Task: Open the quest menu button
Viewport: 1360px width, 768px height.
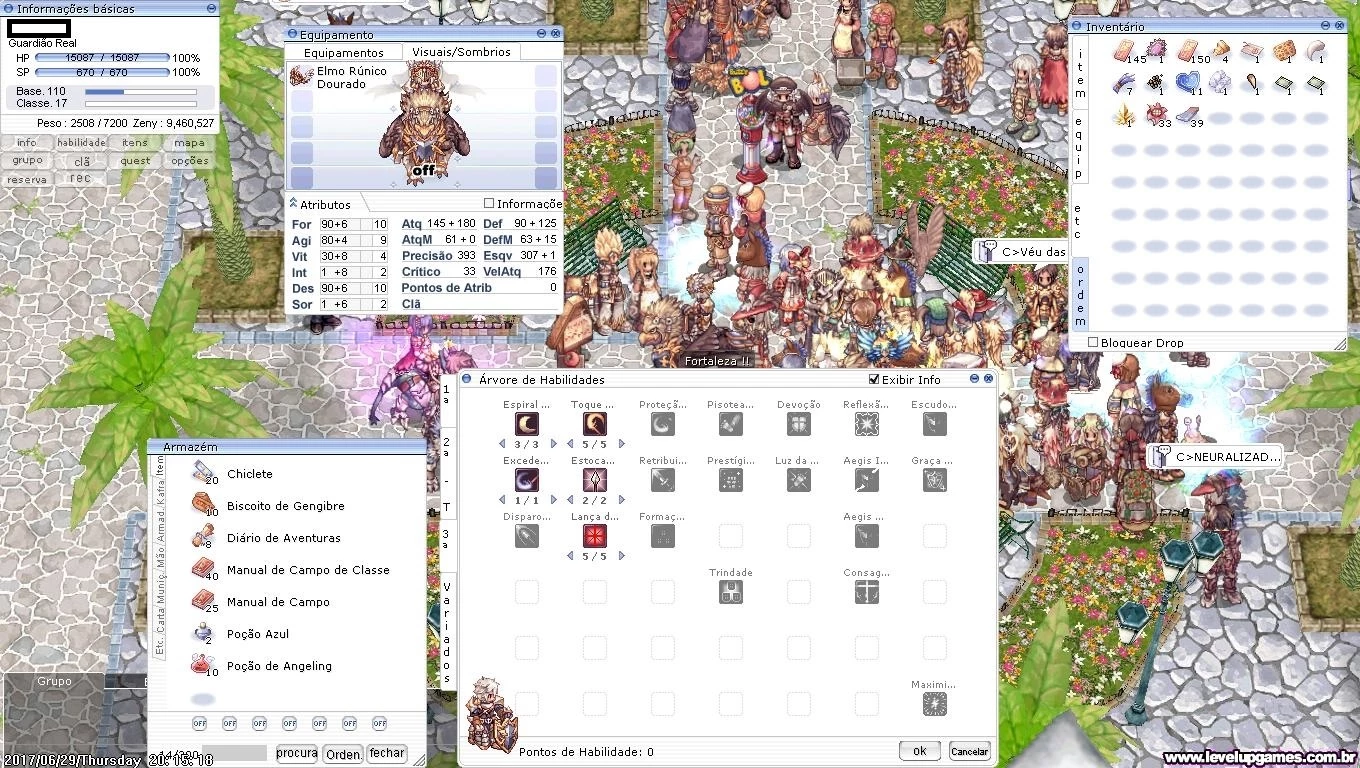Action: click(135, 160)
